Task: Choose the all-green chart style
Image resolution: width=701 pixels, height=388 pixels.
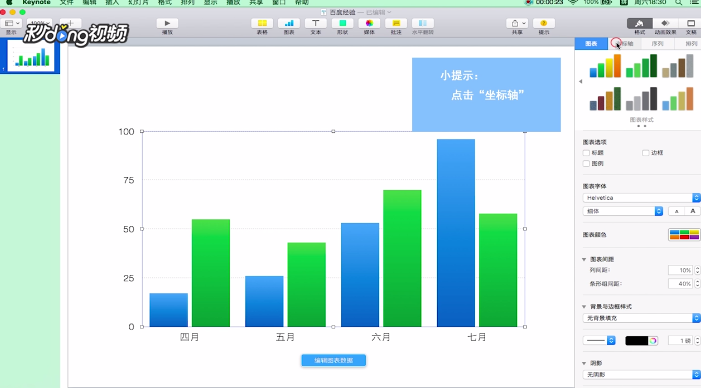Action: click(642, 66)
